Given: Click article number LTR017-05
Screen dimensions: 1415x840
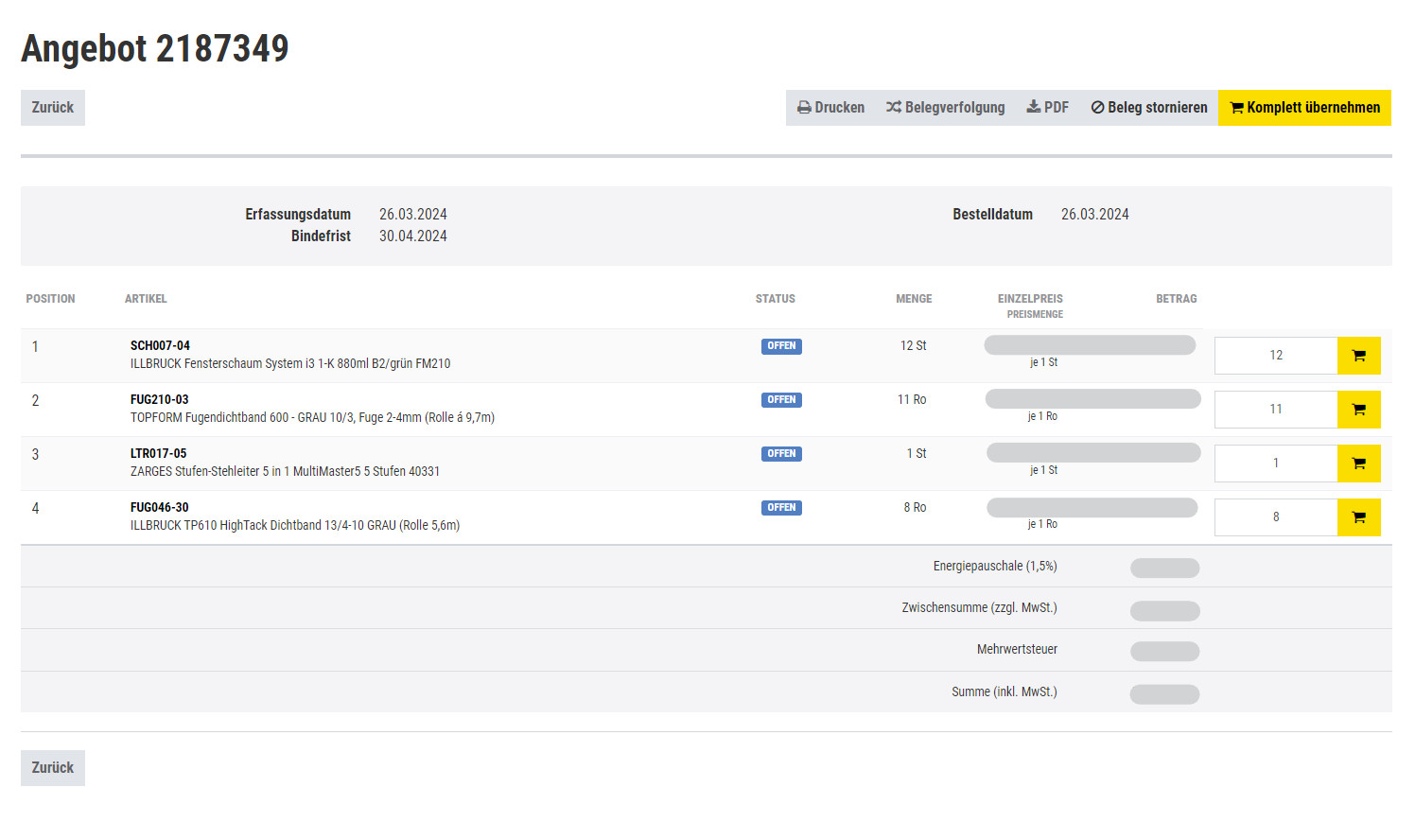Looking at the screenshot, I should (x=158, y=454).
